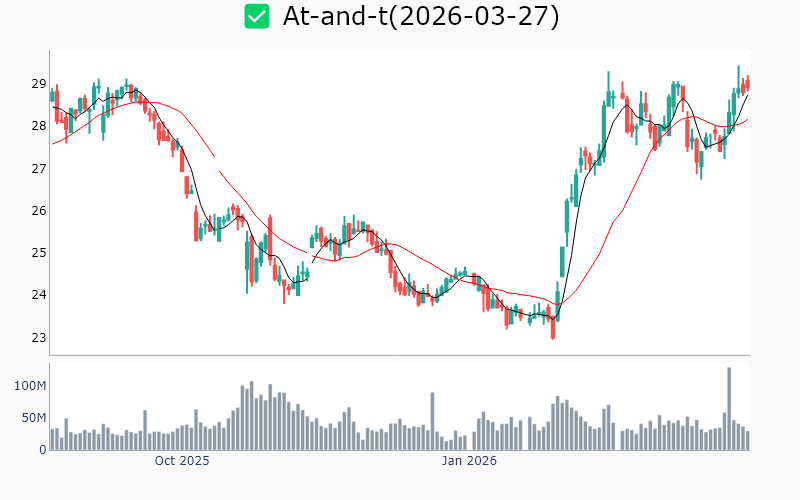Click the green checkmark icon beside the title
This screenshot has height=500, width=800.
(257, 16)
